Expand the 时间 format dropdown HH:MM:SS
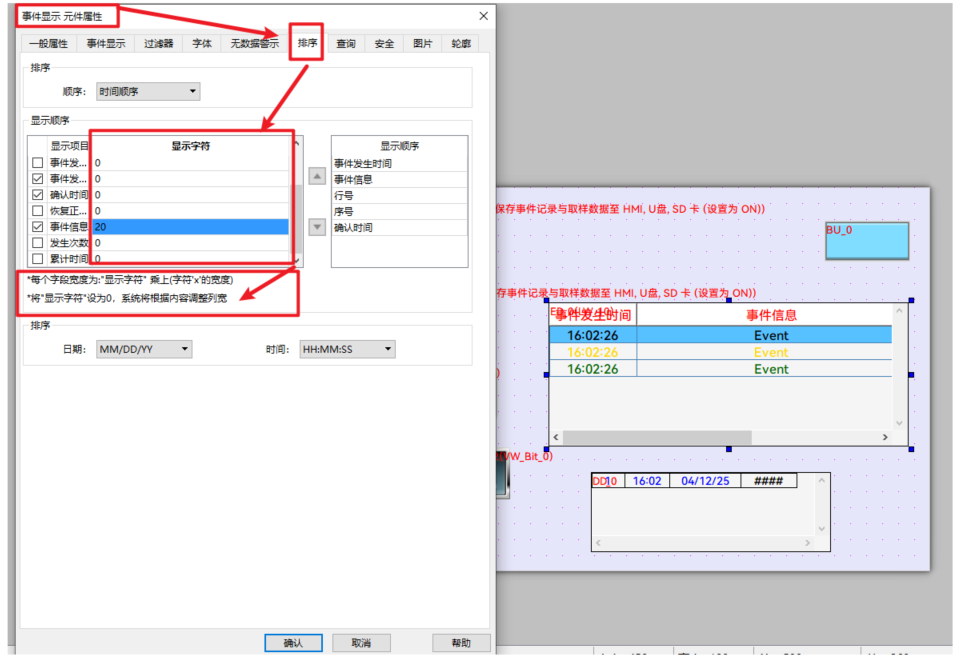 coord(348,350)
